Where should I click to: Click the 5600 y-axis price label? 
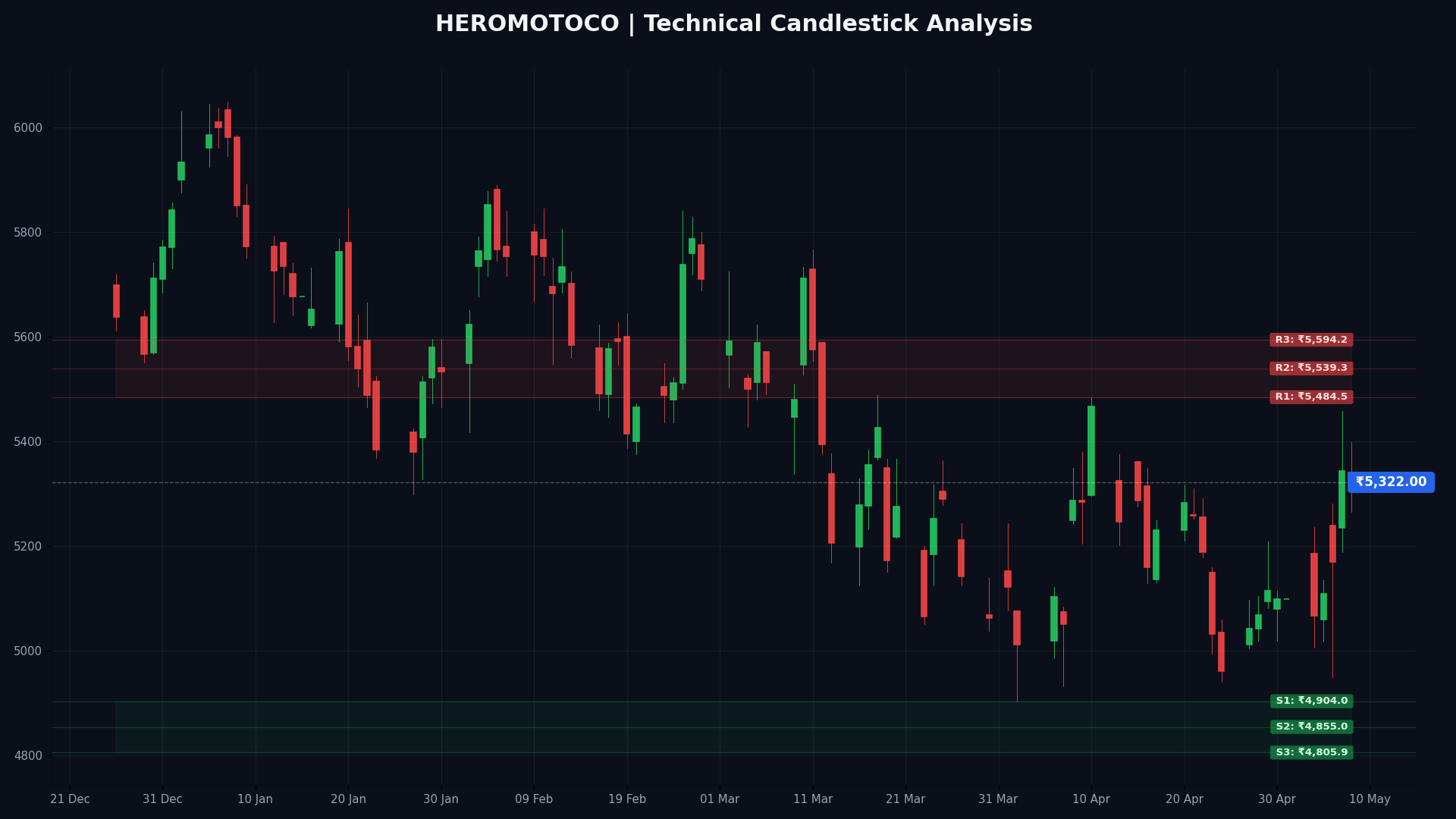pyautogui.click(x=28, y=337)
